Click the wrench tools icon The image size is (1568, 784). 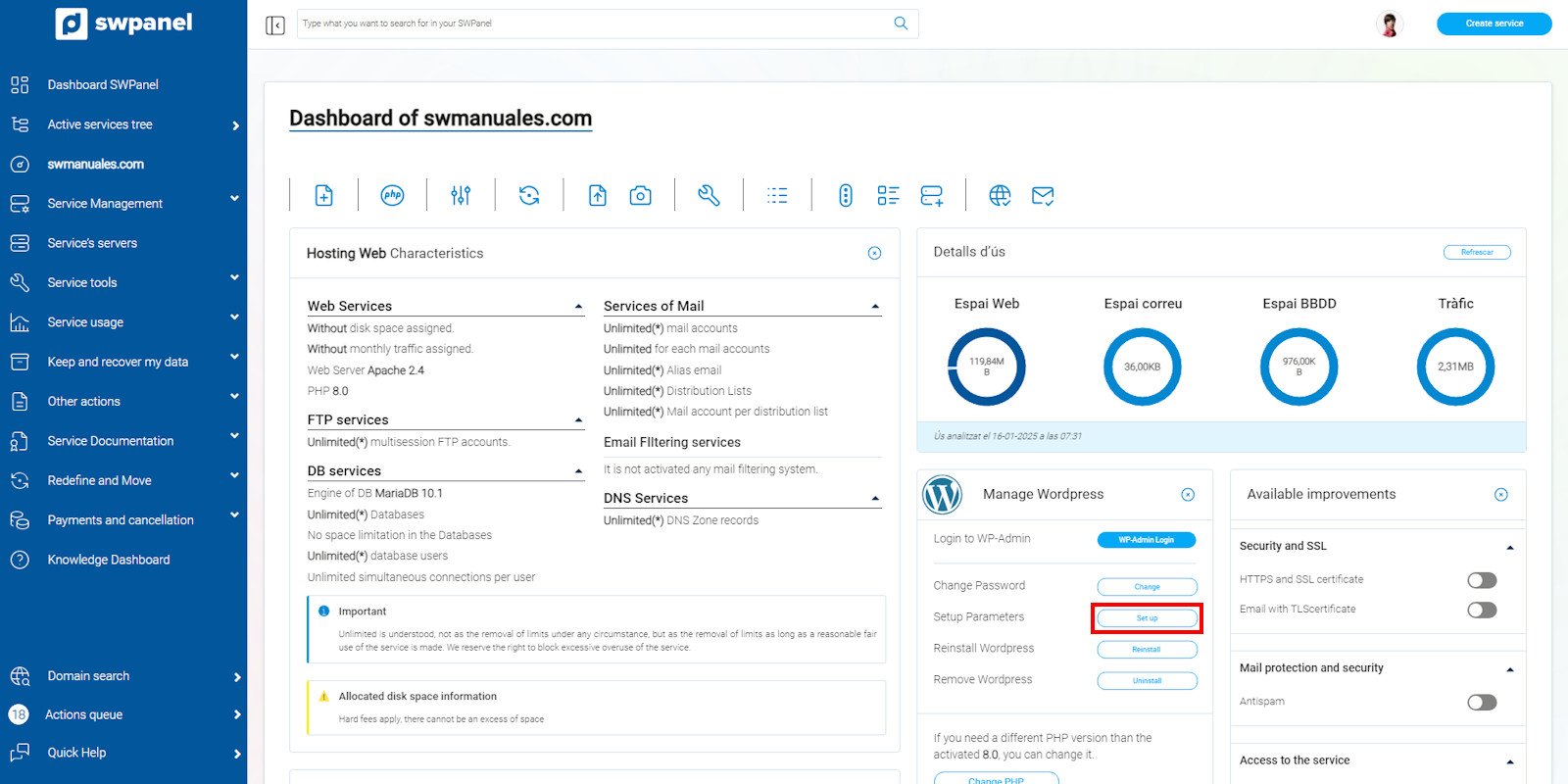[709, 195]
